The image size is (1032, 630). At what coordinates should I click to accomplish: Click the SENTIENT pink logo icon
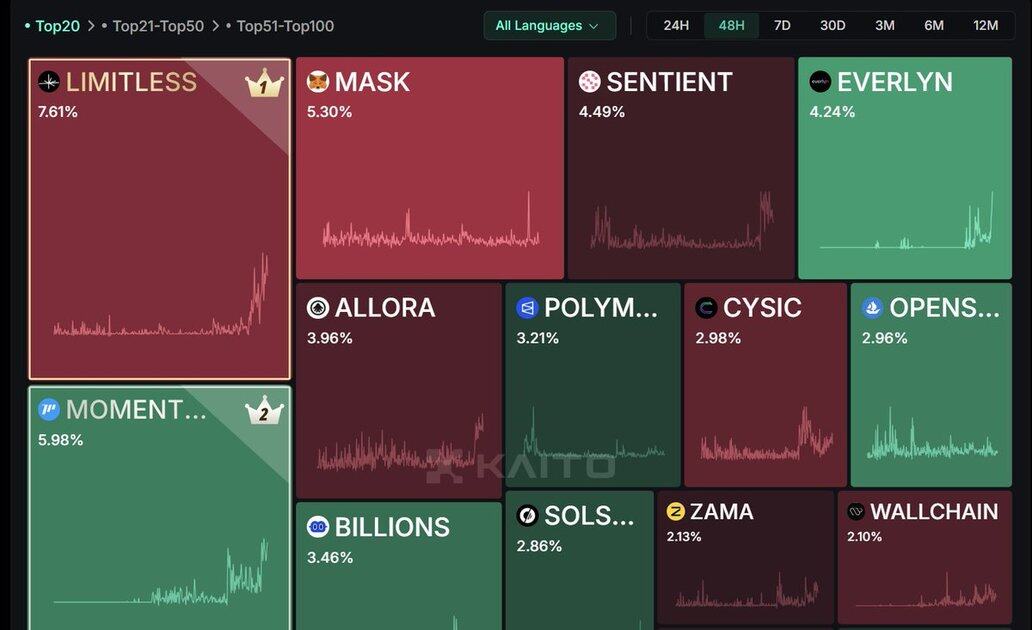pyautogui.click(x=590, y=82)
